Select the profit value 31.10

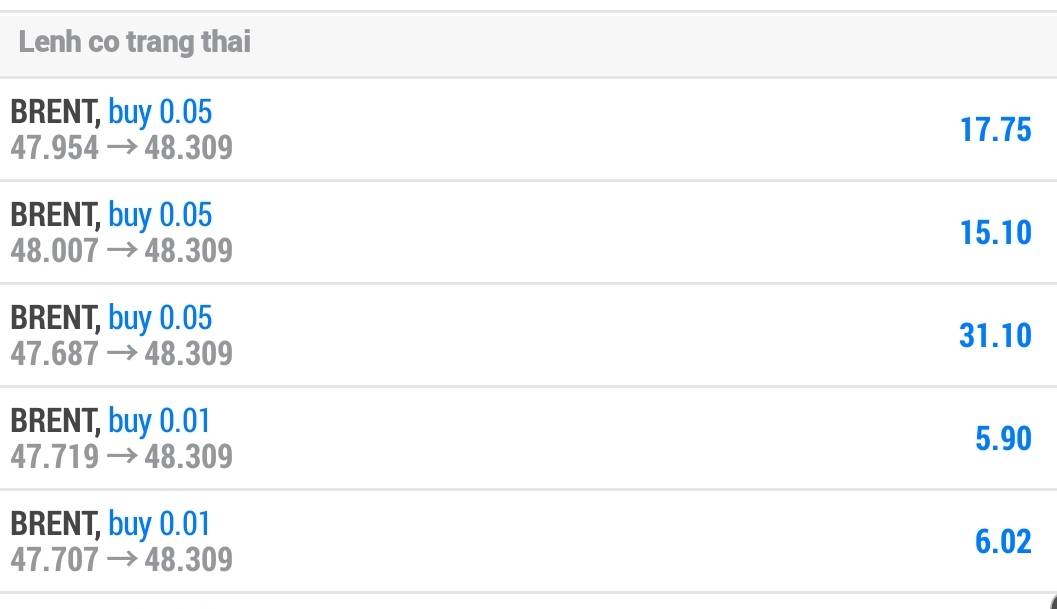(995, 335)
